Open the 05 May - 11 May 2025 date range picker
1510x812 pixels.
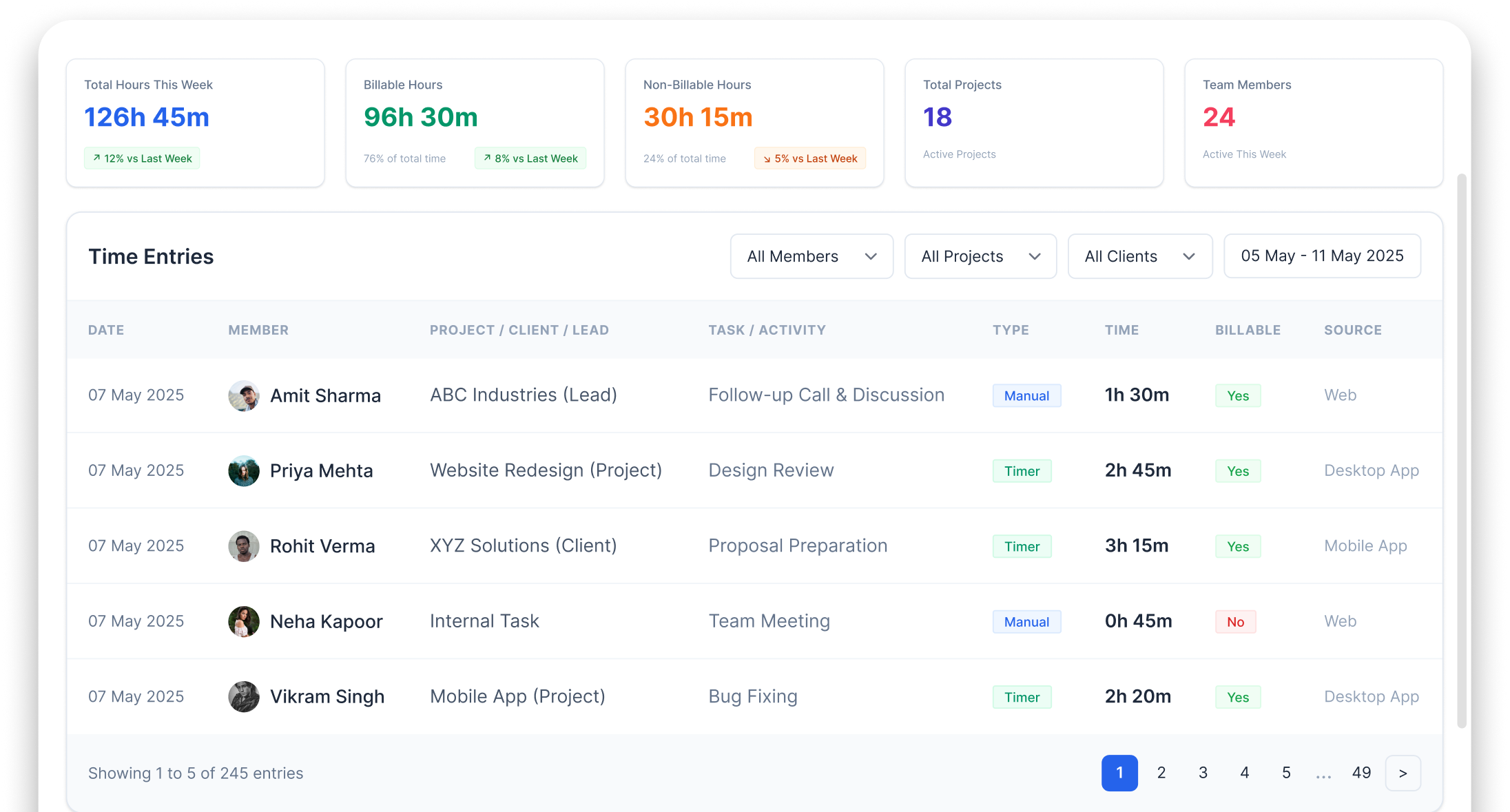[x=1322, y=256]
